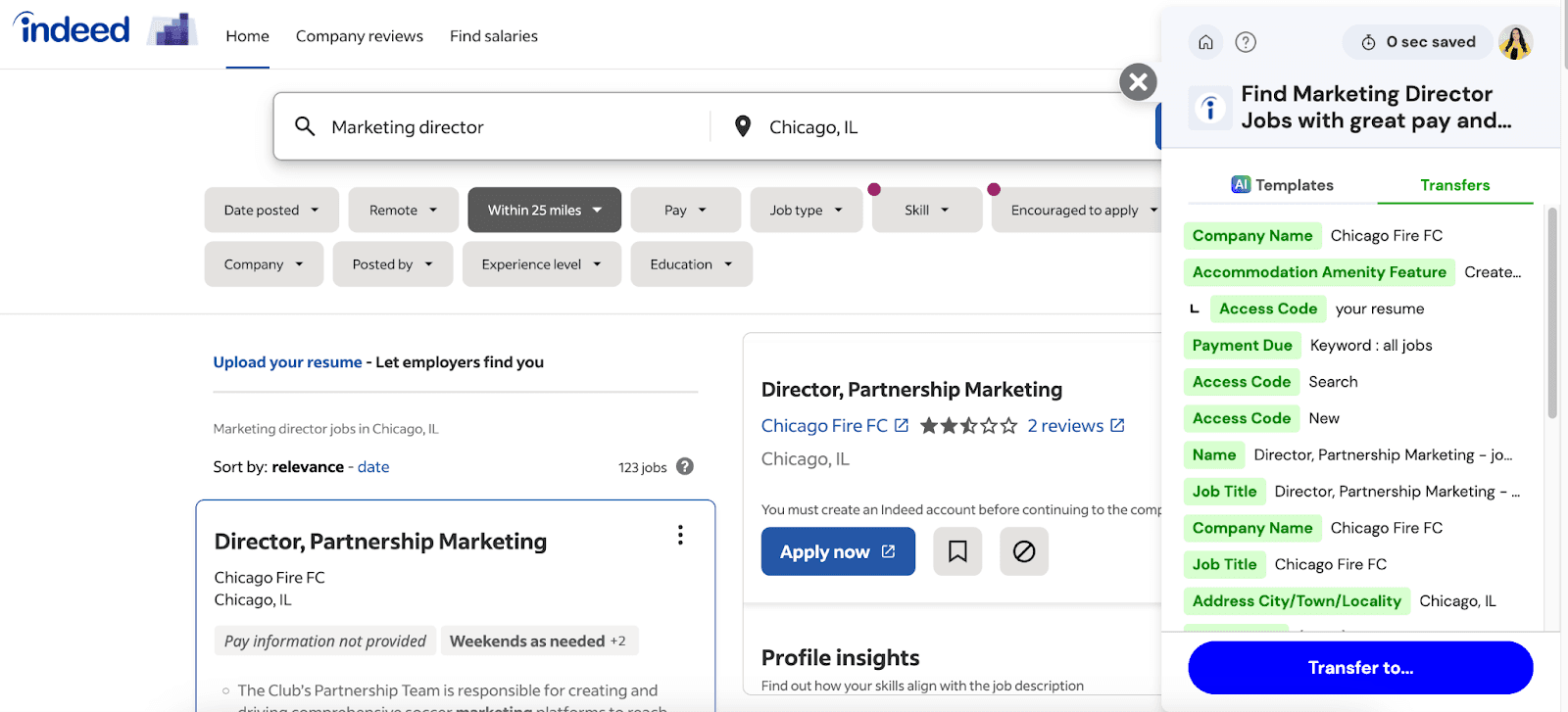The height and width of the screenshot is (712, 1568).
Task: Click the Upload your resume link
Action: click(x=288, y=362)
